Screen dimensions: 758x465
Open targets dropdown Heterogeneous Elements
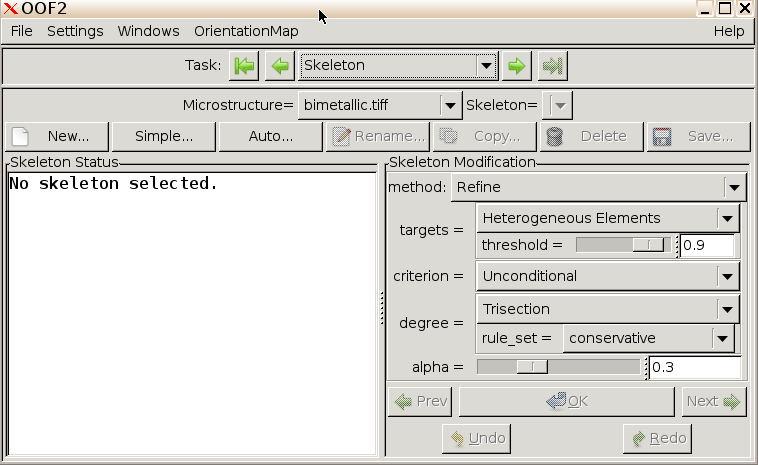click(x=607, y=218)
